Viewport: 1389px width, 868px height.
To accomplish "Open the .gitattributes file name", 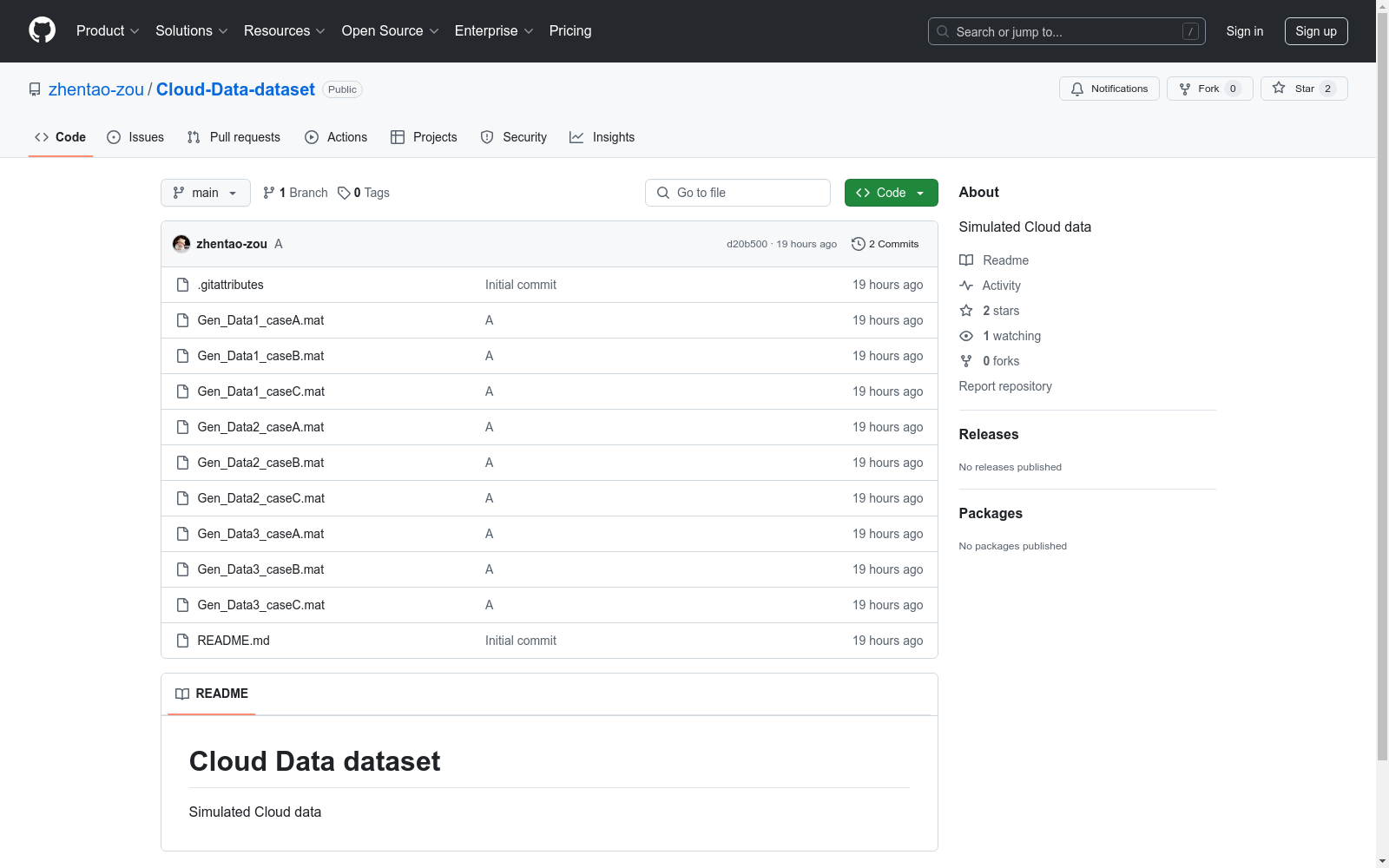I will tap(231, 285).
